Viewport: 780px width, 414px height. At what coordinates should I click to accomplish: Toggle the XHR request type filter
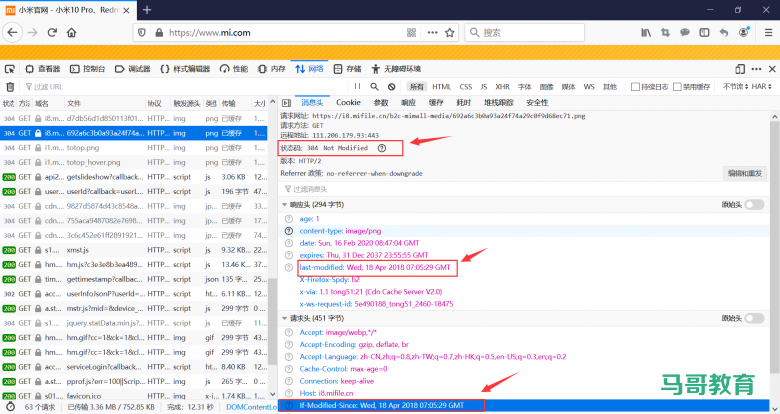click(x=502, y=87)
